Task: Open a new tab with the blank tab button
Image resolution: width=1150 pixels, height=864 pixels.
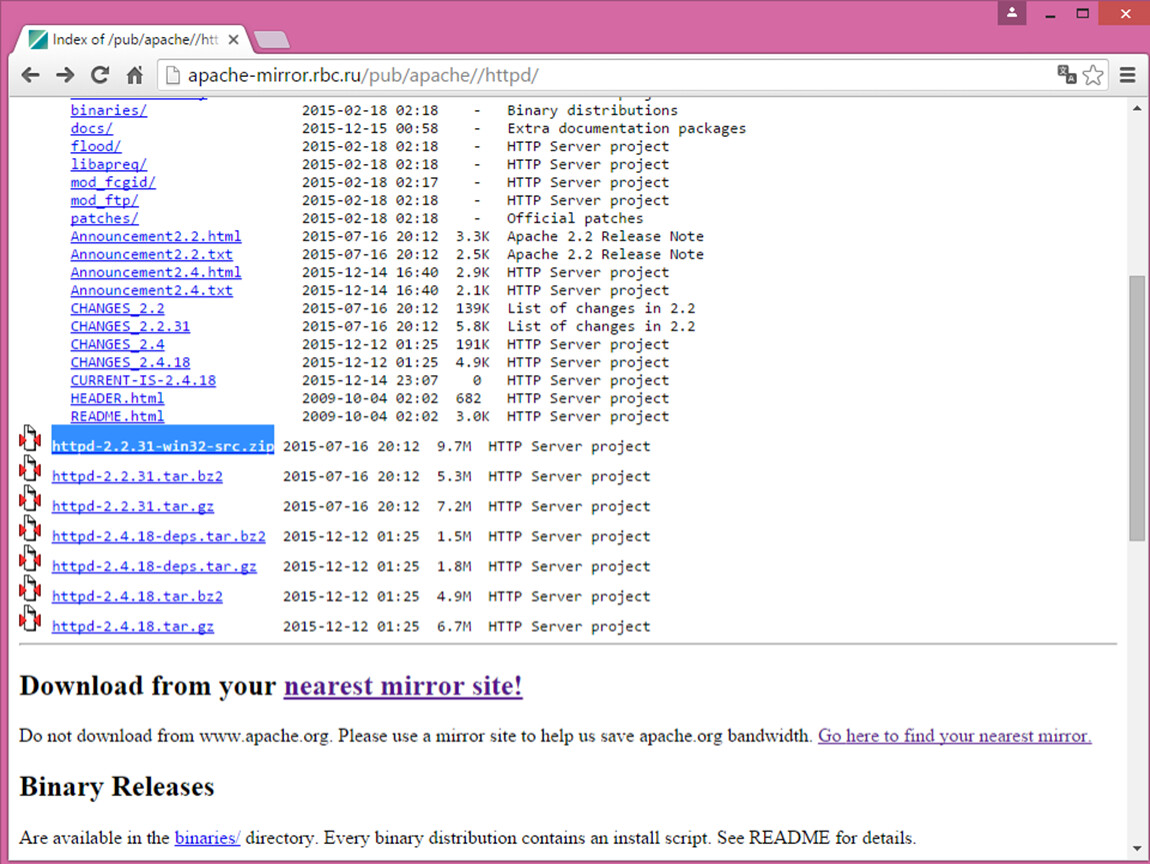Action: point(272,40)
